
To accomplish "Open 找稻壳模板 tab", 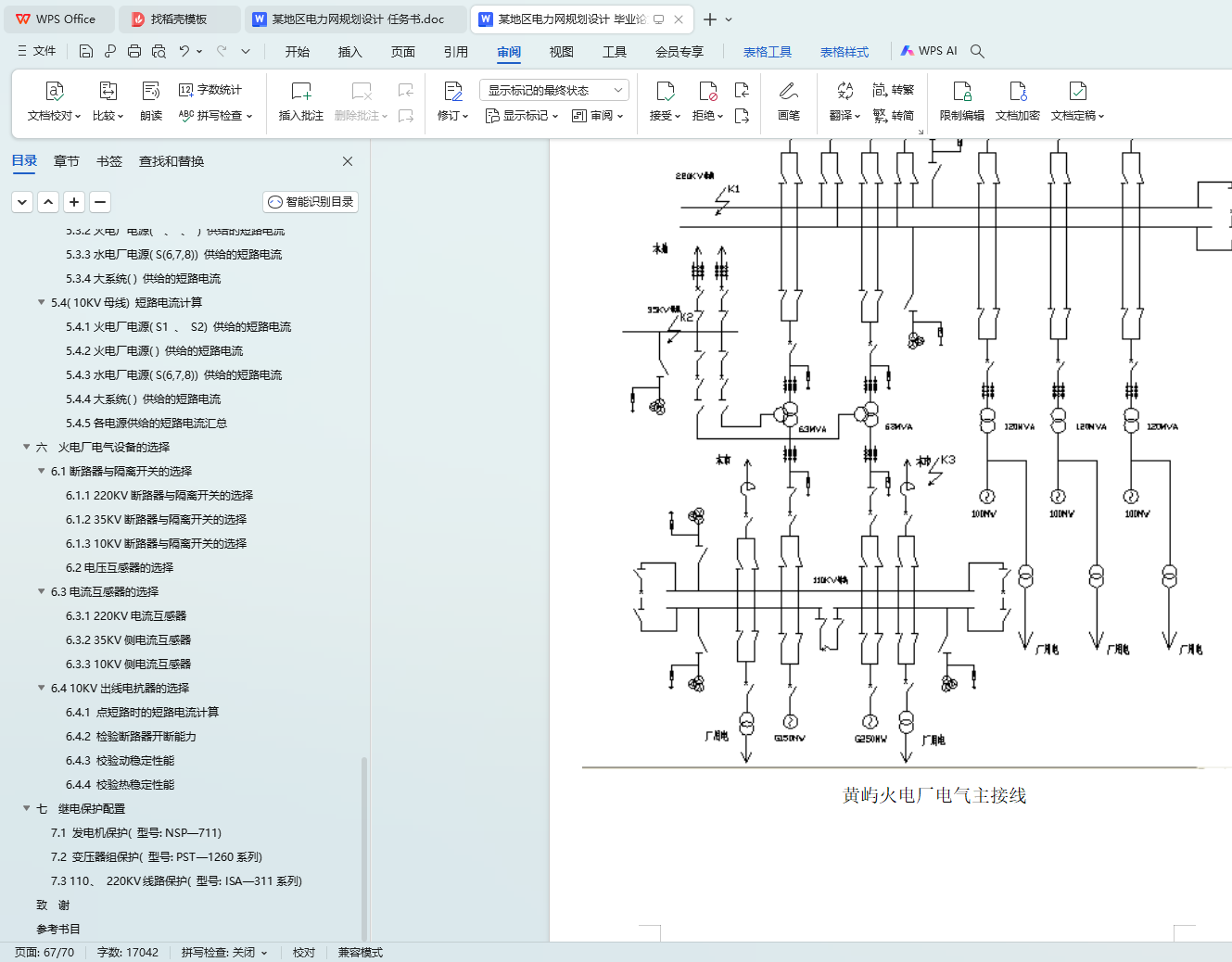I will [179, 19].
